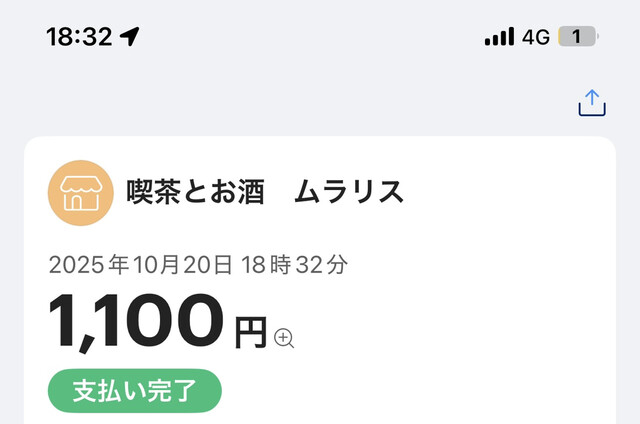Click the magnifier zoom icon beside the amount
This screenshot has height=424, width=640.
point(284,338)
